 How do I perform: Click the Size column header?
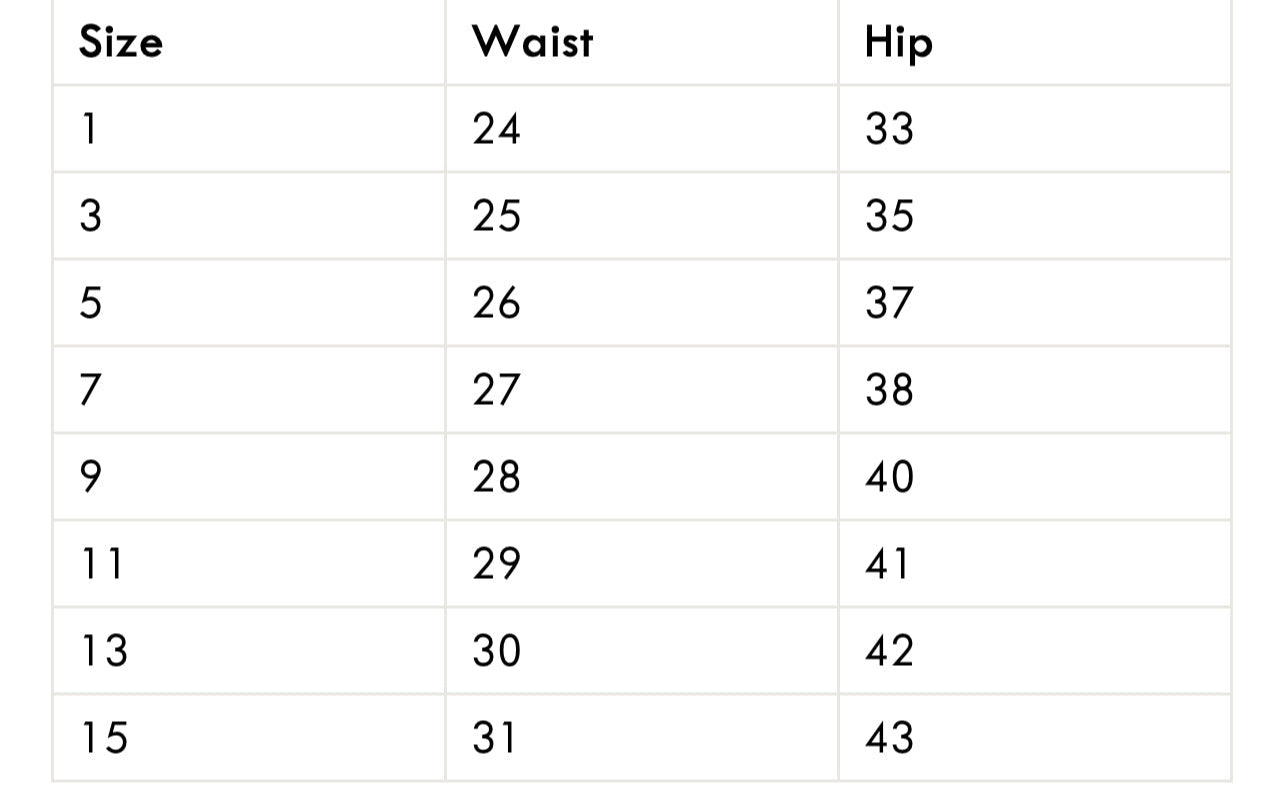(121, 42)
